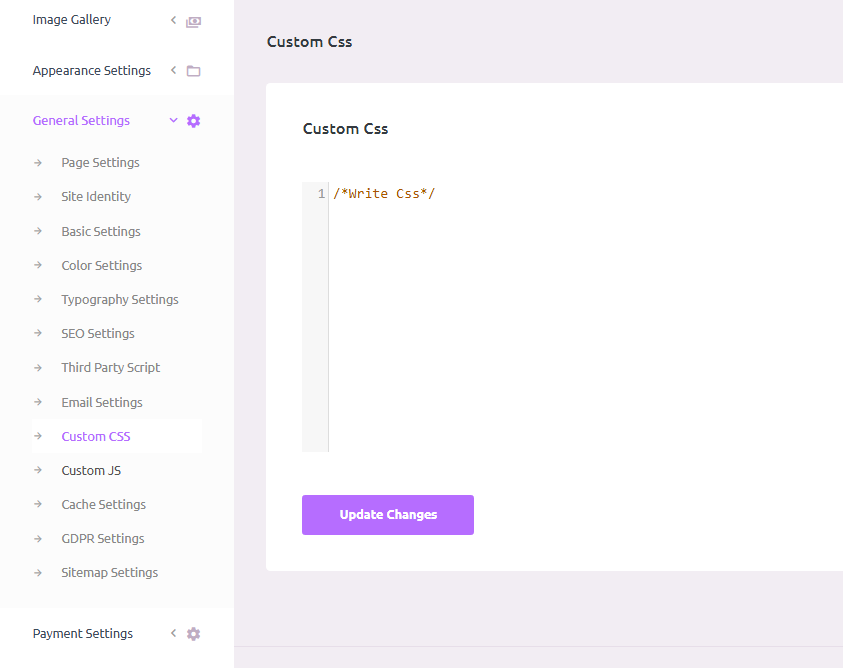Expand the Appearance Settings chevron

tap(173, 70)
